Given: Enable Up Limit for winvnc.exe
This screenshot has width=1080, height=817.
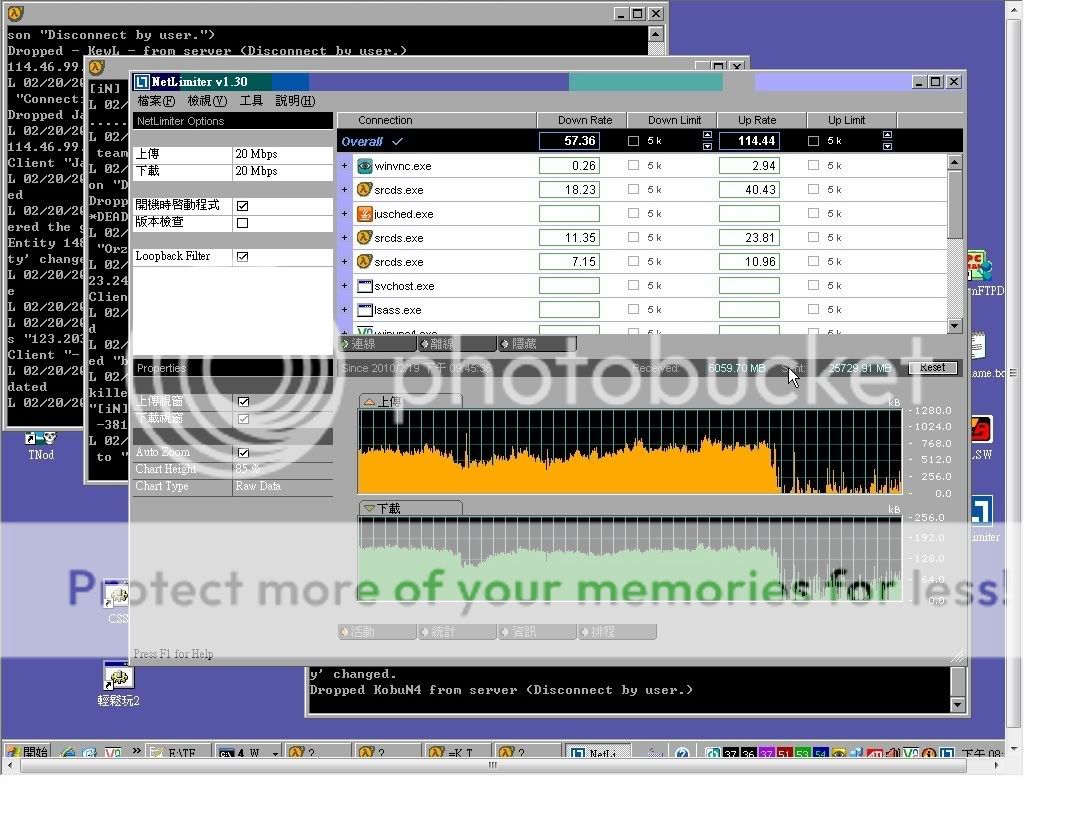Looking at the screenshot, I should point(813,165).
